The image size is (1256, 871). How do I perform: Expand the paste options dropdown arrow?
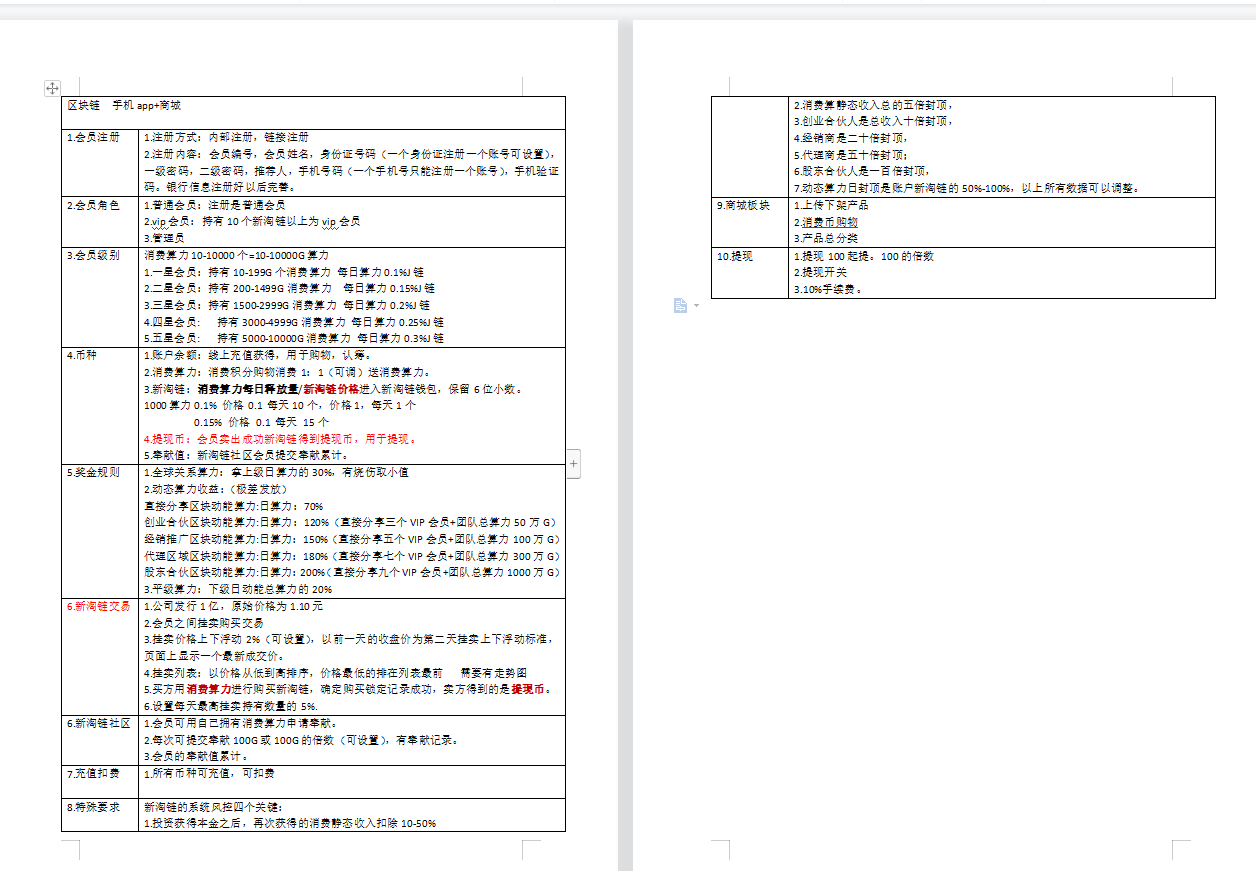(x=696, y=305)
